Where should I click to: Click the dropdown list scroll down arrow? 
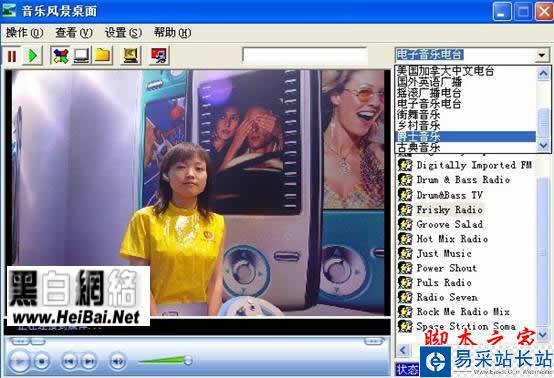543,145
